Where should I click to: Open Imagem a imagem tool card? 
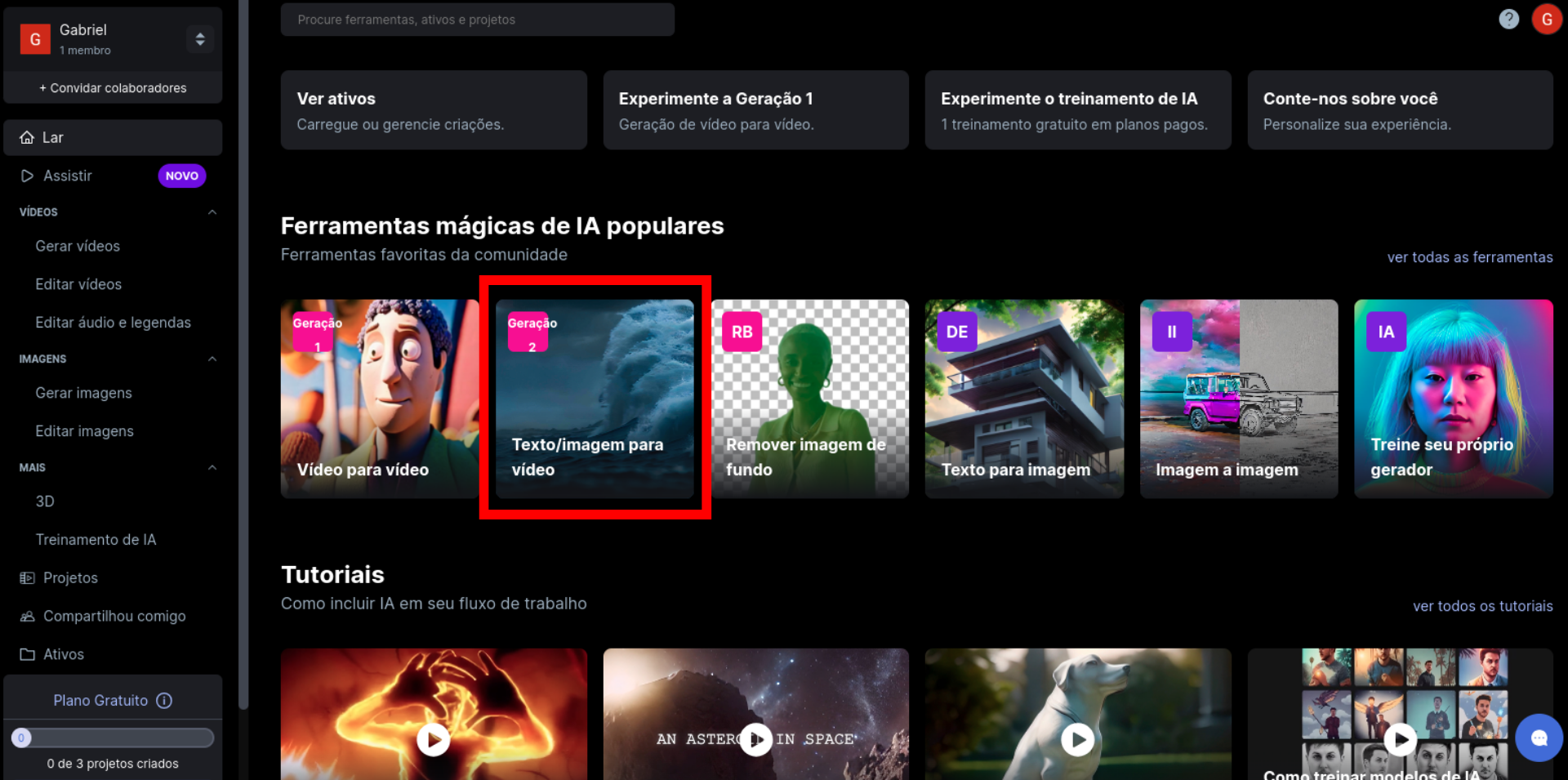1239,399
